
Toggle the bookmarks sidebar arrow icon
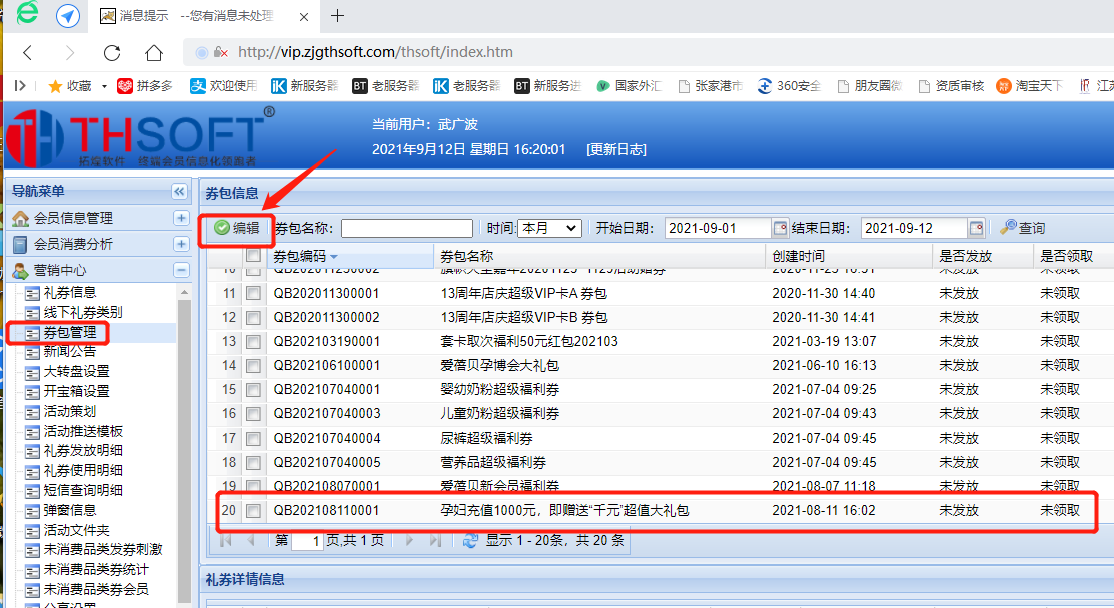tap(20, 86)
